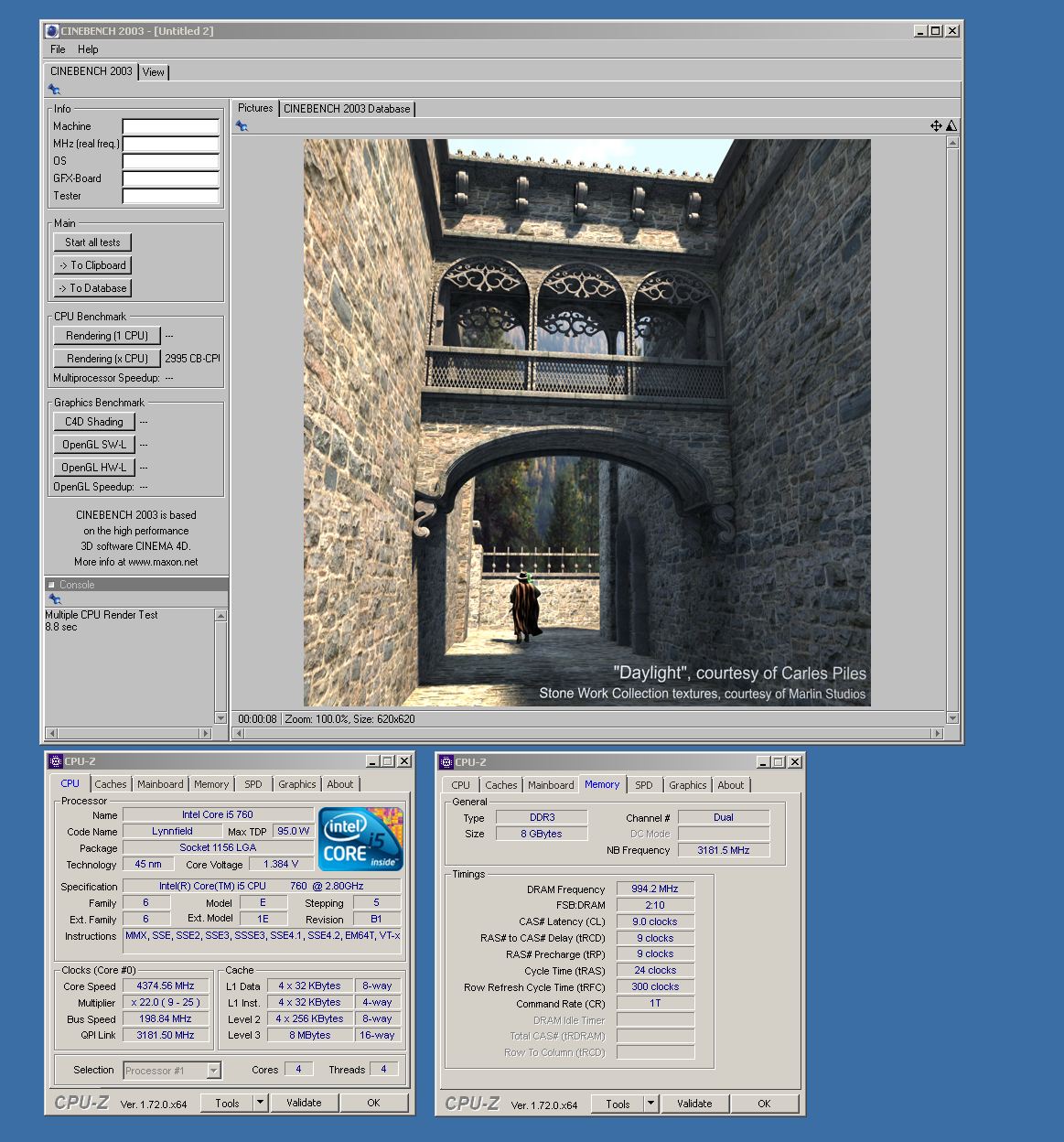The height and width of the screenshot is (1142, 1064).
Task: Click the Machine input field
Action: [x=171, y=126]
